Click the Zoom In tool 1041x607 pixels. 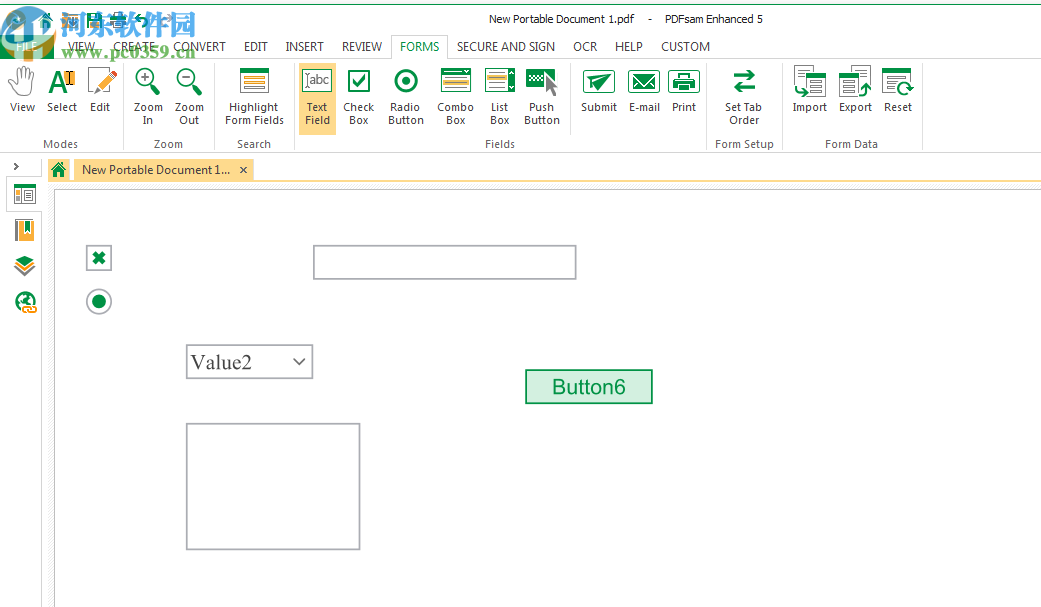[x=147, y=97]
